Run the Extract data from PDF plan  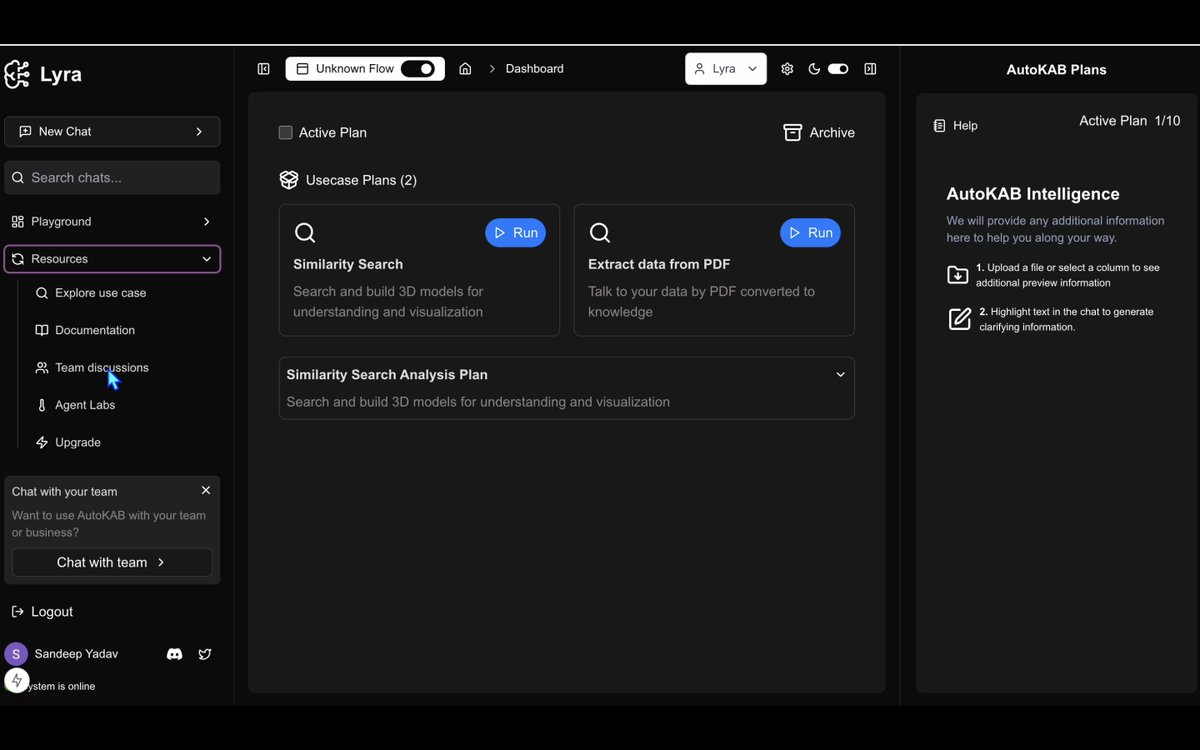811,232
